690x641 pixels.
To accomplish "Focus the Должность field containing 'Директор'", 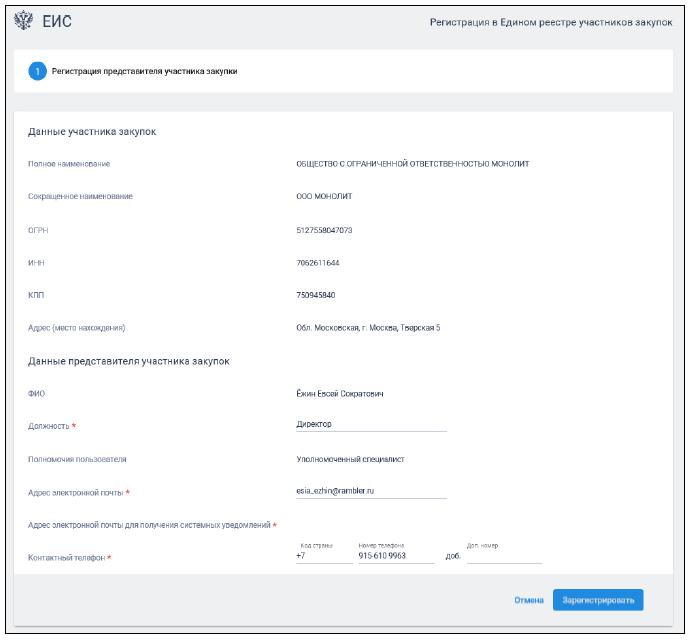I will pyautogui.click(x=365, y=424).
